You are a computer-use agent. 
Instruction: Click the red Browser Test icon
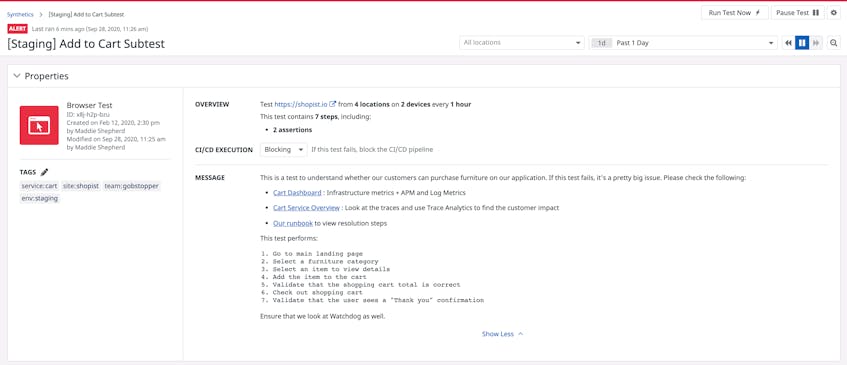click(x=39, y=125)
